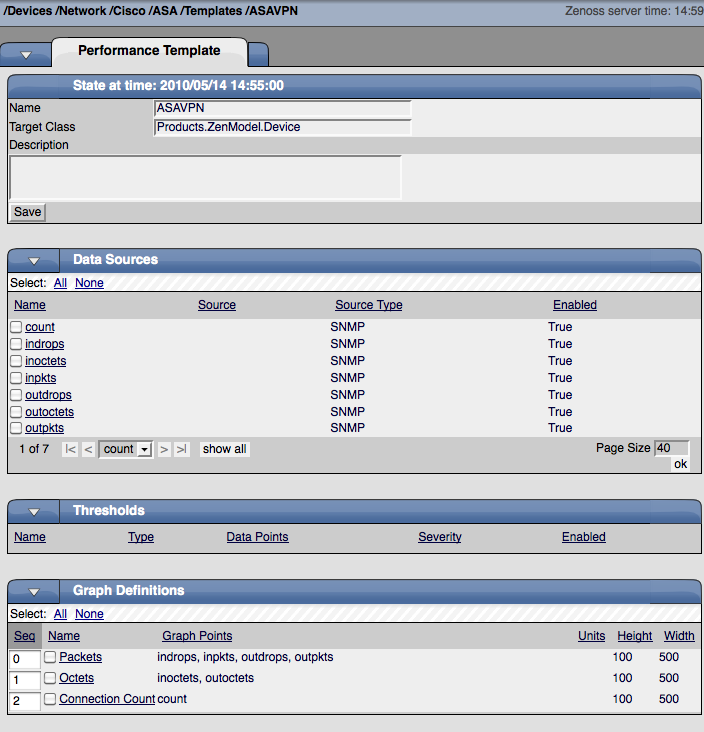Check the outdrops data source checkbox
The height and width of the screenshot is (732, 704).
point(16,395)
